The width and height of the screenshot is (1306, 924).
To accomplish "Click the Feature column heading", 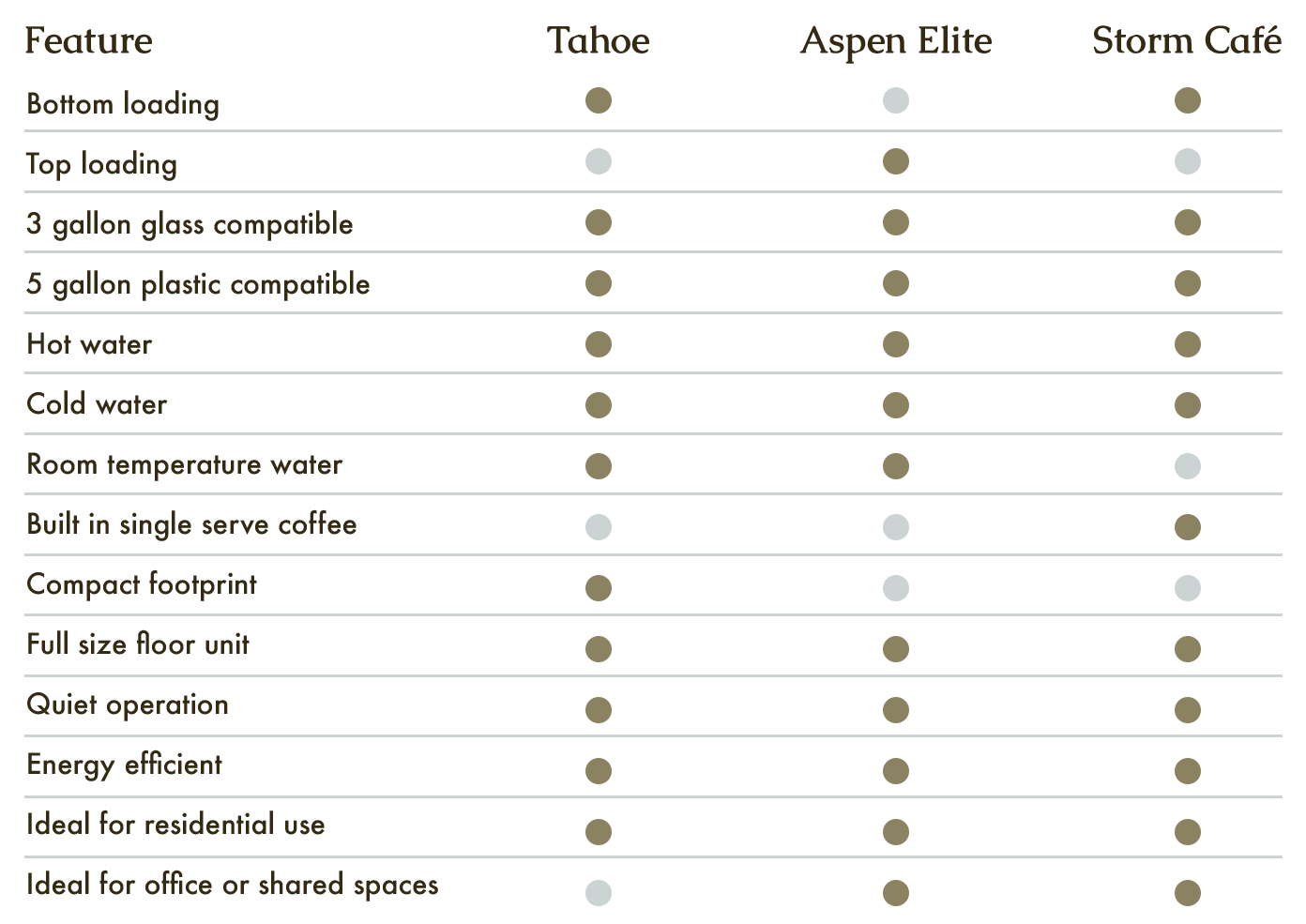I will coord(89,41).
